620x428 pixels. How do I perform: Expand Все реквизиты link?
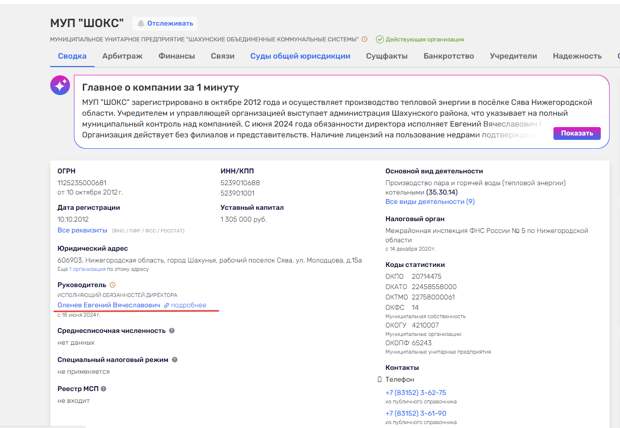pos(82,229)
